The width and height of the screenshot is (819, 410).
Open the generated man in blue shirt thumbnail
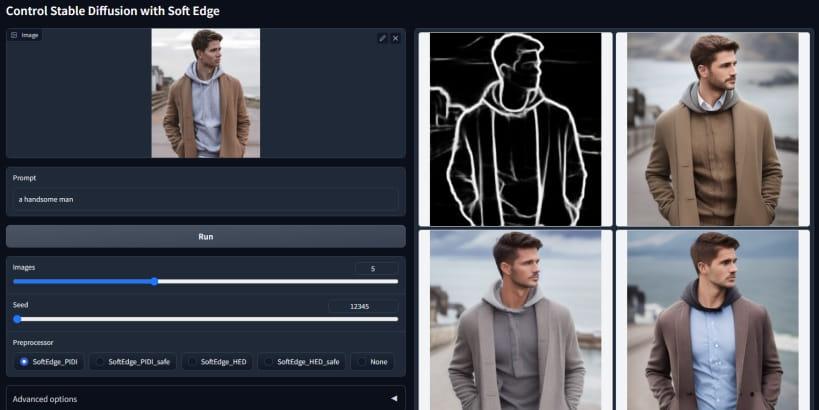(x=712, y=320)
